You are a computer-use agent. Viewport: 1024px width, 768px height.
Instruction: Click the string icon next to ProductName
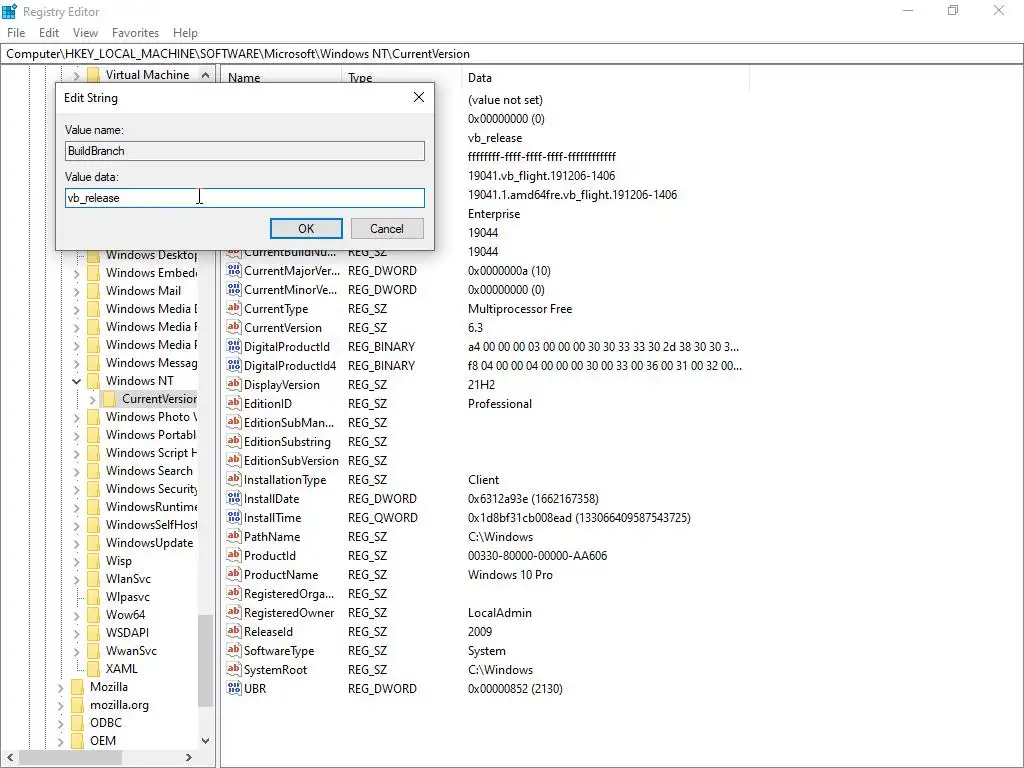click(x=234, y=574)
